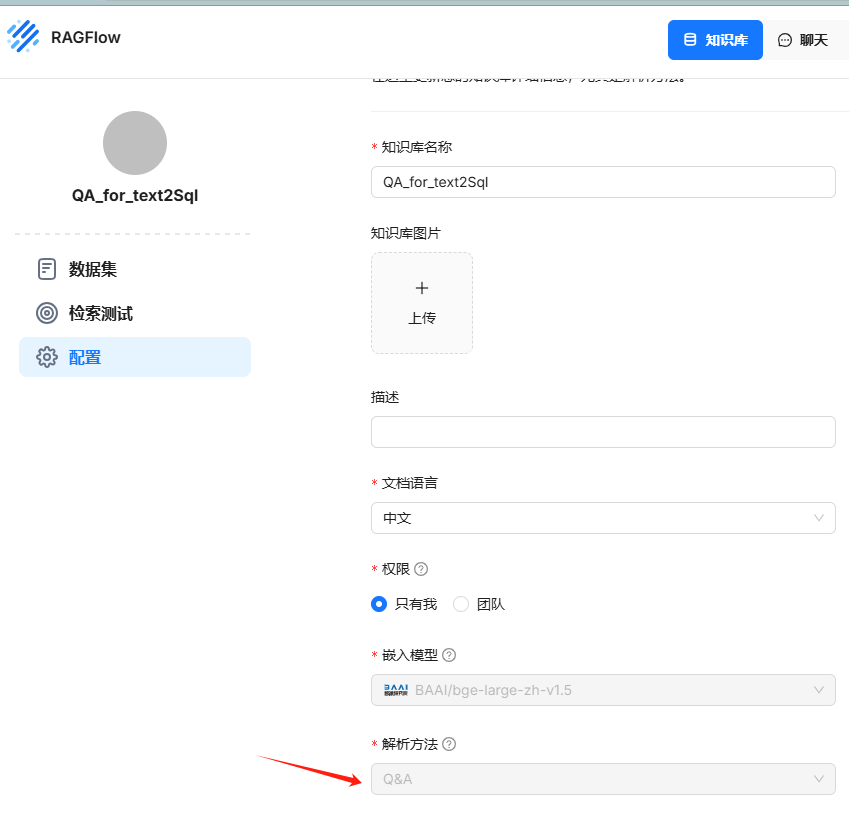Click the 检索测试 target icon in sidebar

click(x=46, y=313)
